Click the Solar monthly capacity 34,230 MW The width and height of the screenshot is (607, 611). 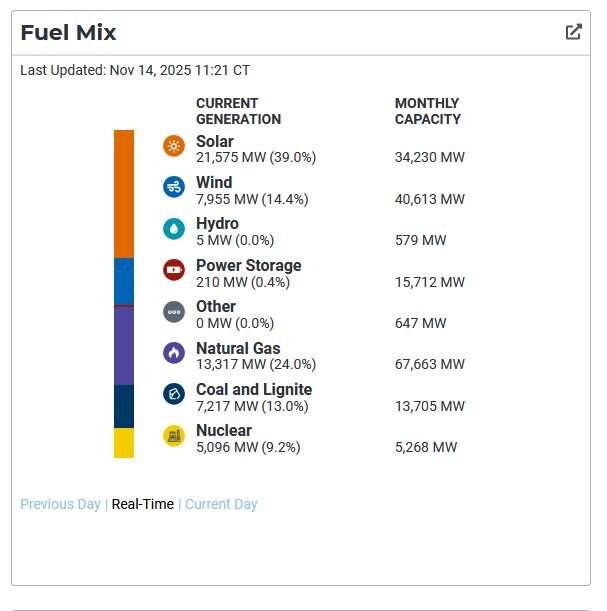pyautogui.click(x=430, y=157)
